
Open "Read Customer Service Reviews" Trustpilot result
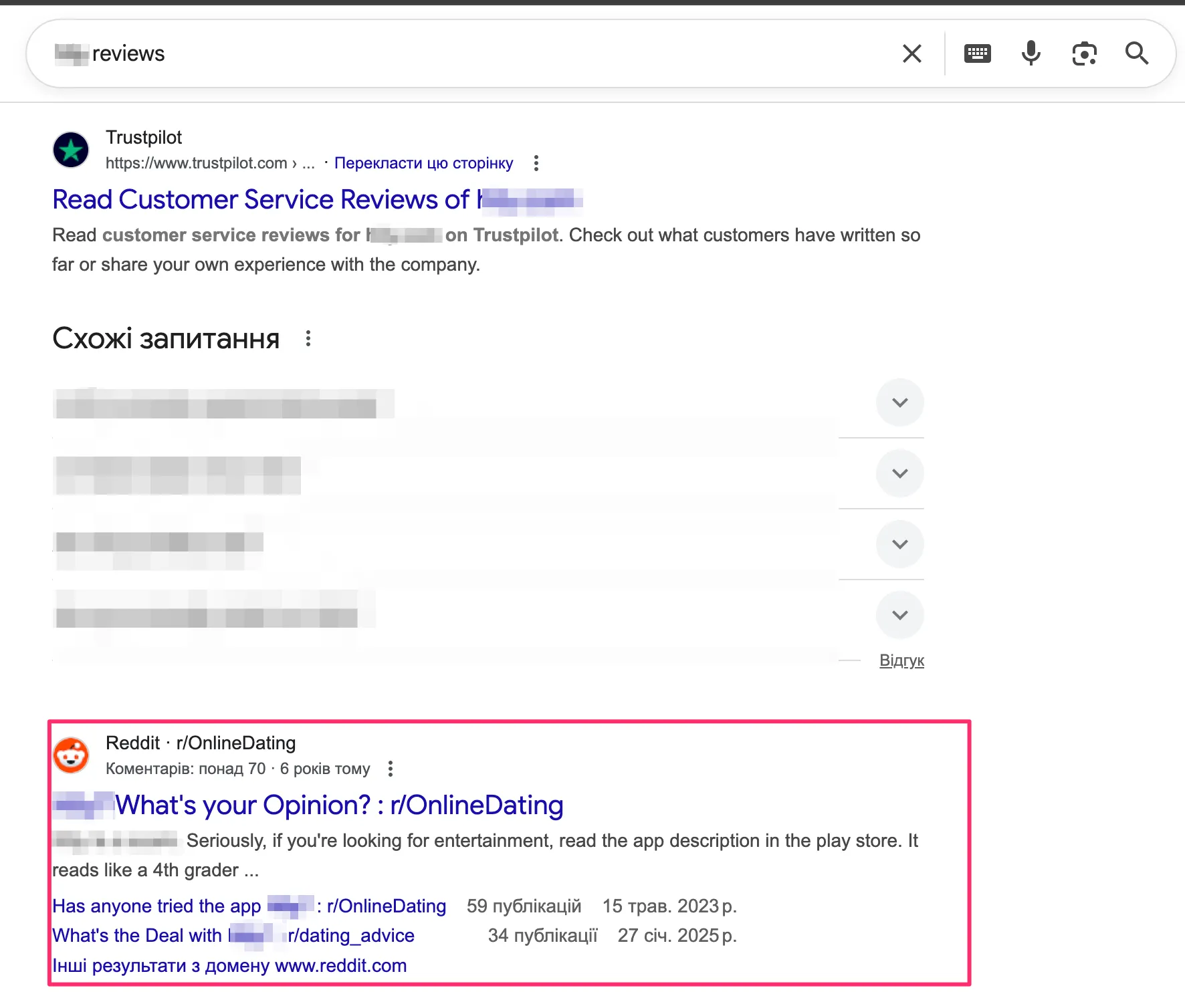click(261, 200)
